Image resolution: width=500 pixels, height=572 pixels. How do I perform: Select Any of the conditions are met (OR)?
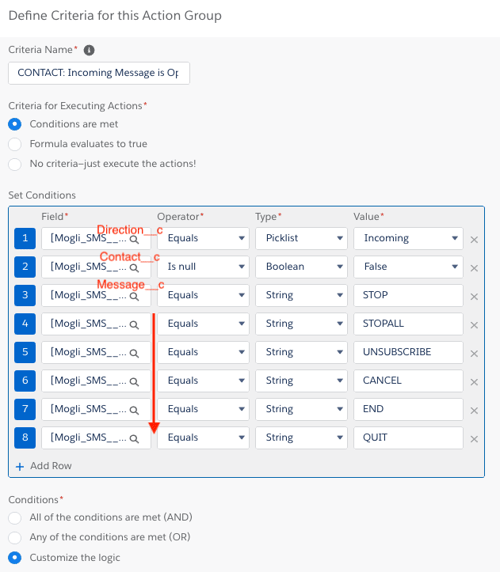(x=15, y=537)
